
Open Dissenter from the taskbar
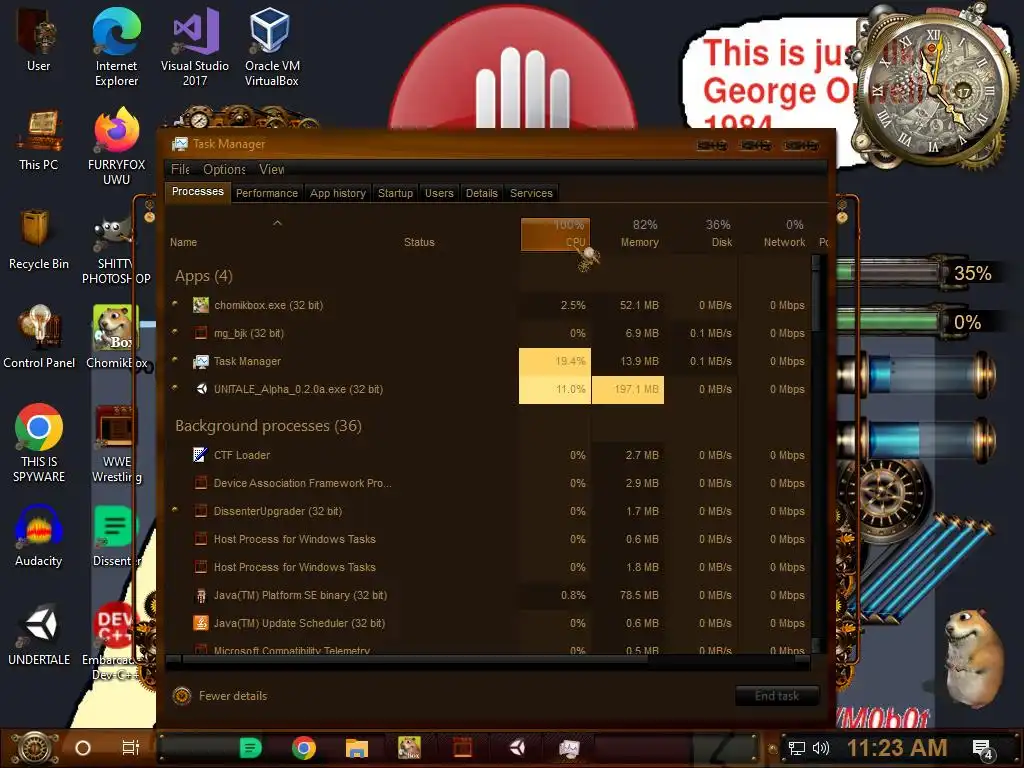click(250, 748)
